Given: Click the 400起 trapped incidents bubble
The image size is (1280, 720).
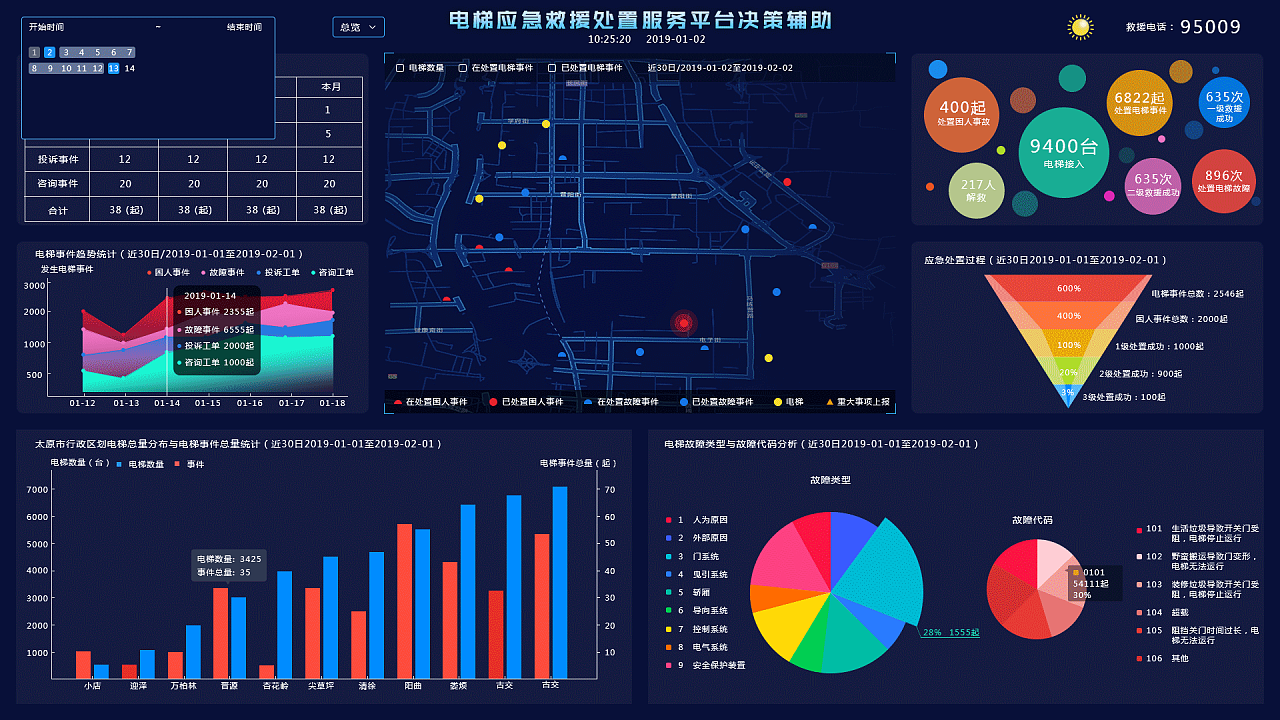Looking at the screenshot, I should (x=963, y=113).
